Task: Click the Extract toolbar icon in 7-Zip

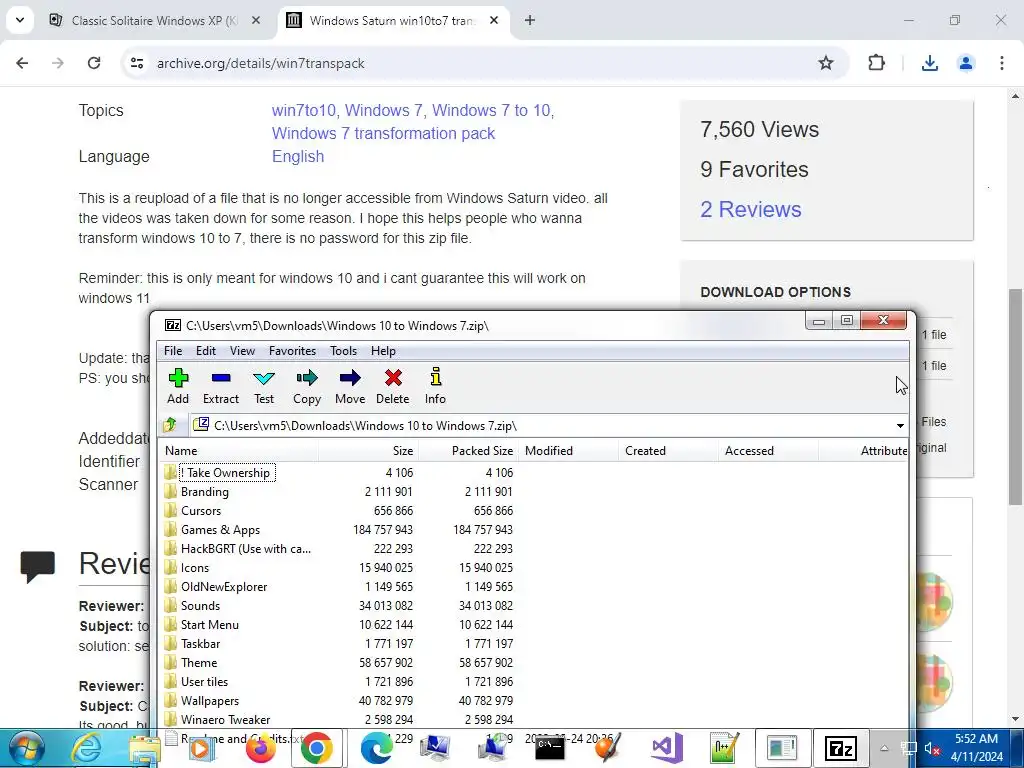Action: point(221,378)
